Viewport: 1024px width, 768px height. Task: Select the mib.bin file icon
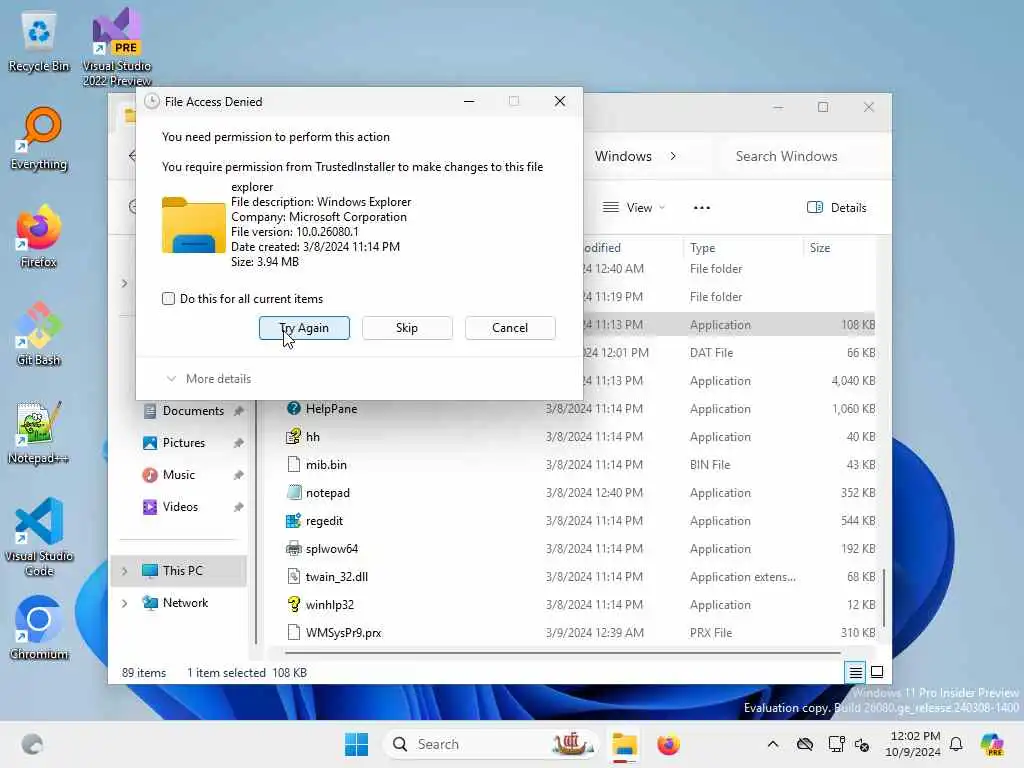click(294, 464)
